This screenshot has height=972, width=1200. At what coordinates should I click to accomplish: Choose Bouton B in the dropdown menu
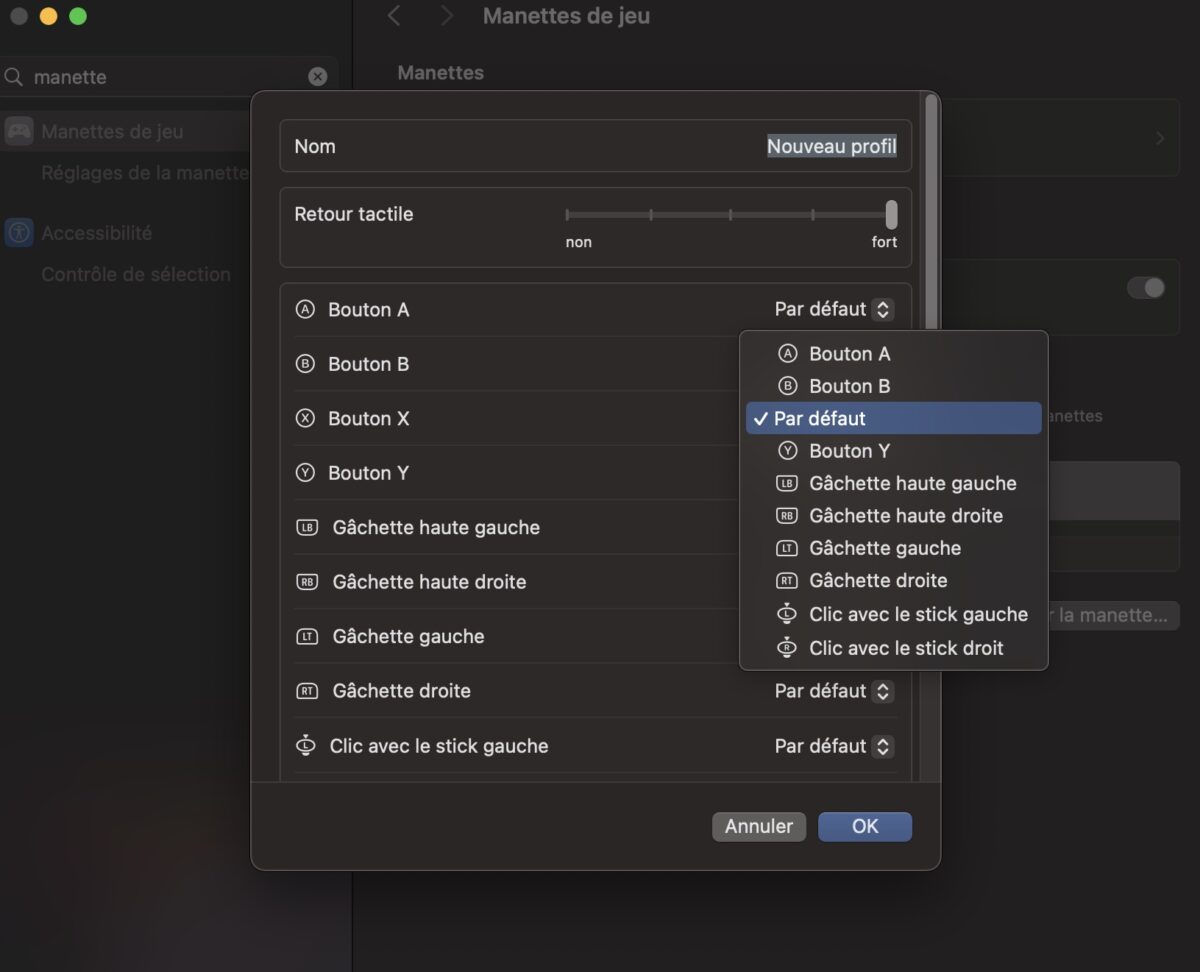click(894, 386)
